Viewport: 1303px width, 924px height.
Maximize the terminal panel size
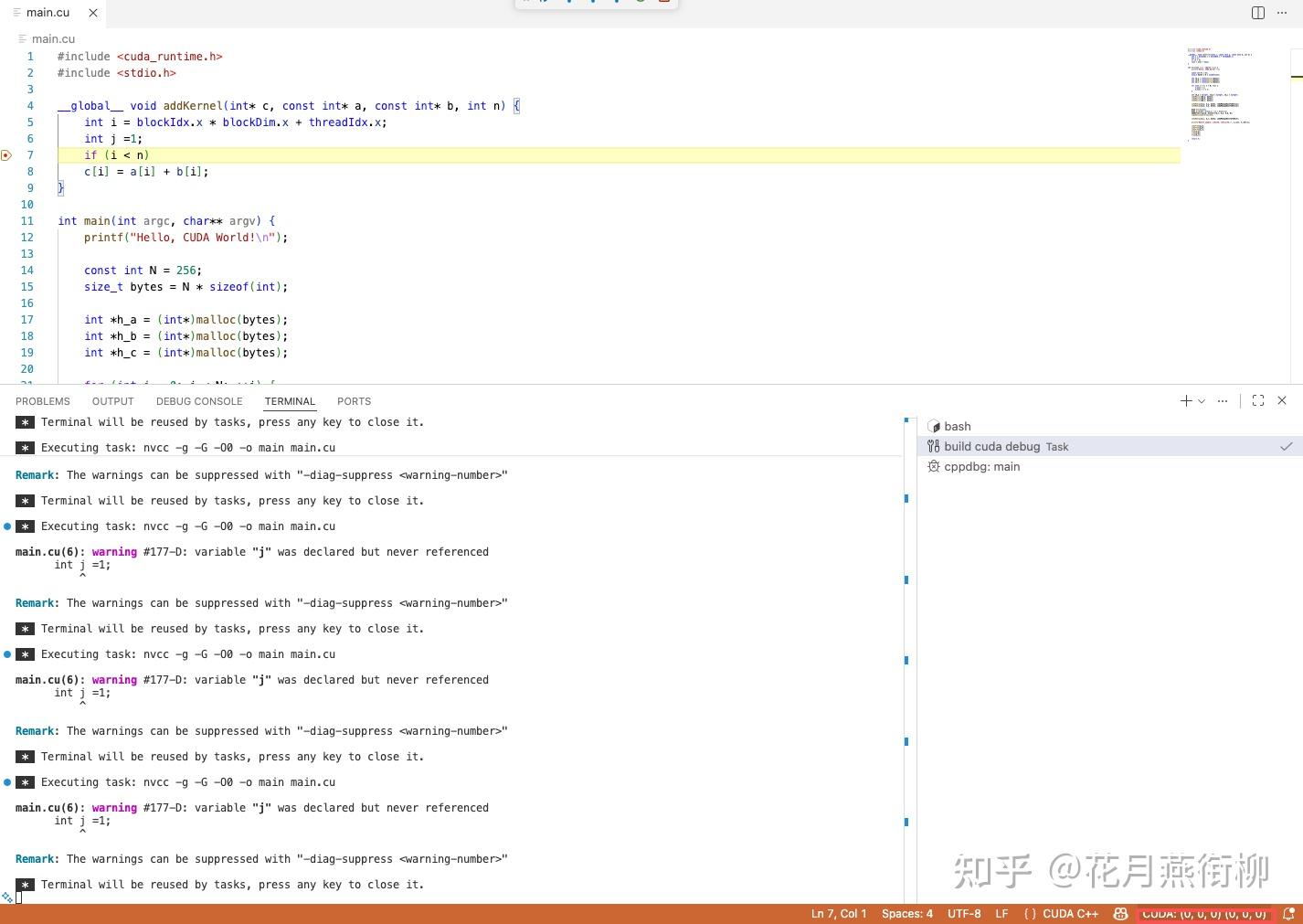1258,401
